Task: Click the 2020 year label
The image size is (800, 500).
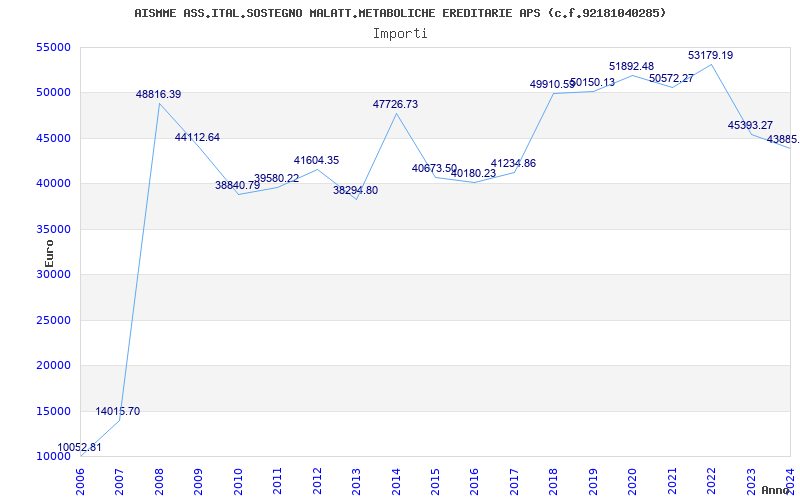Action: [632, 482]
